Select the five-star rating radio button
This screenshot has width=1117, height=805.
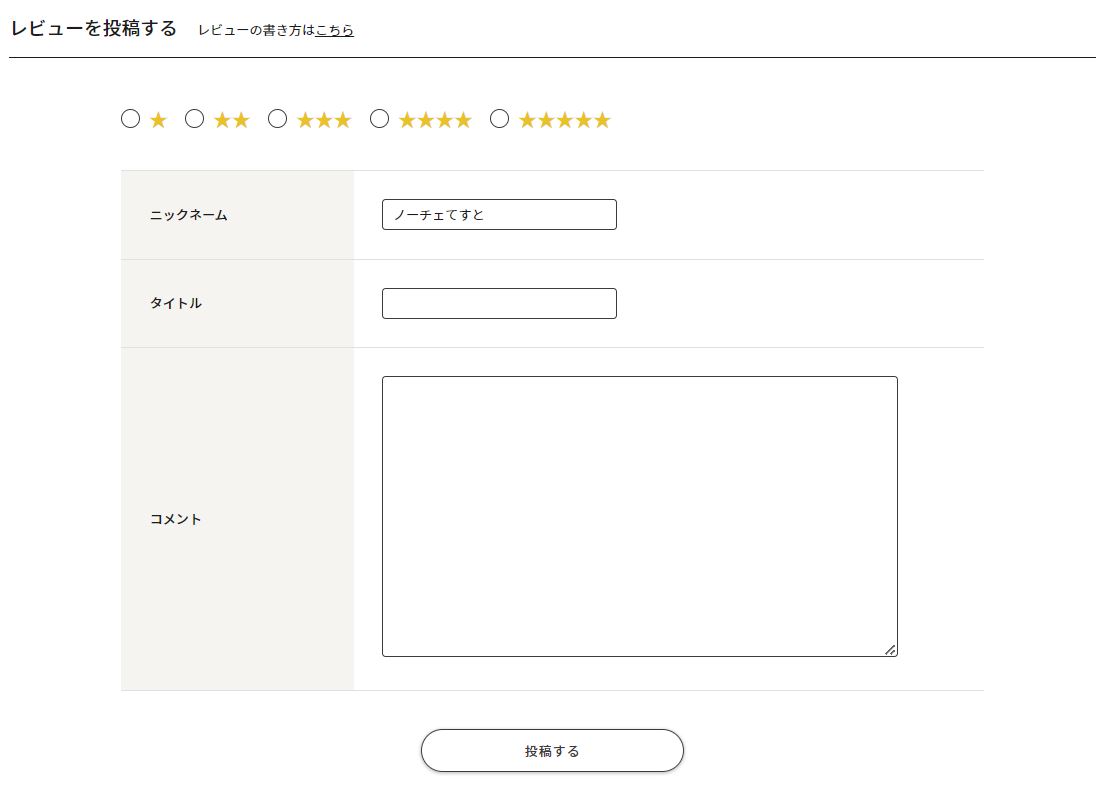[x=499, y=119]
